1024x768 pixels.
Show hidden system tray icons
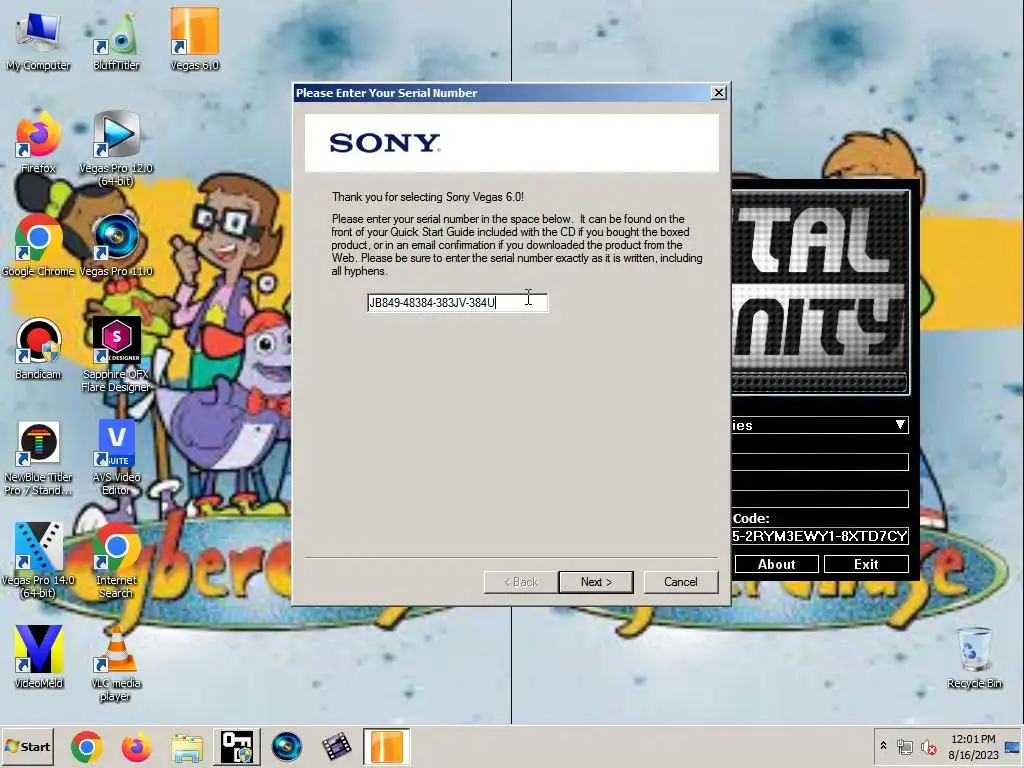point(884,746)
